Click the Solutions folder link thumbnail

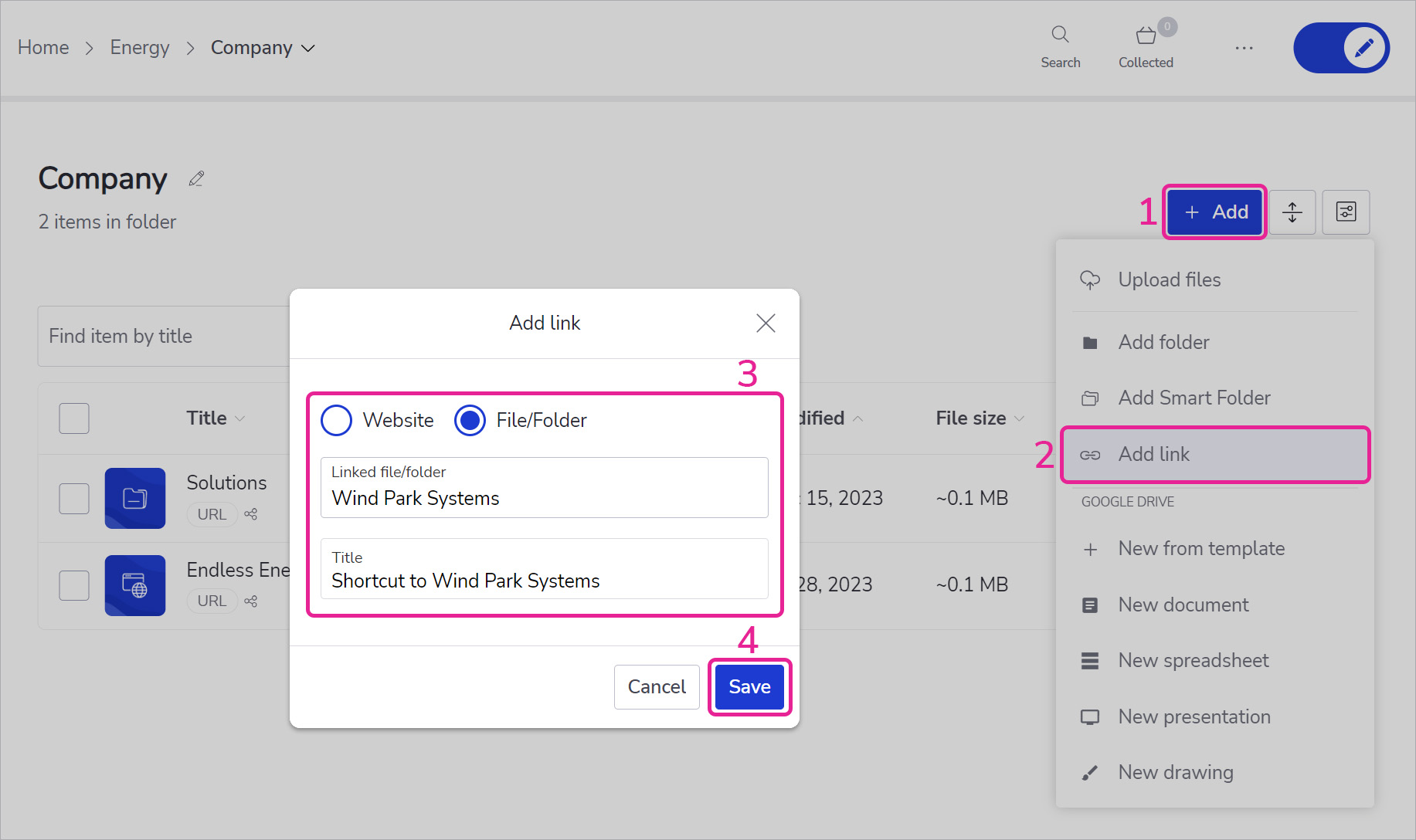[x=135, y=498]
